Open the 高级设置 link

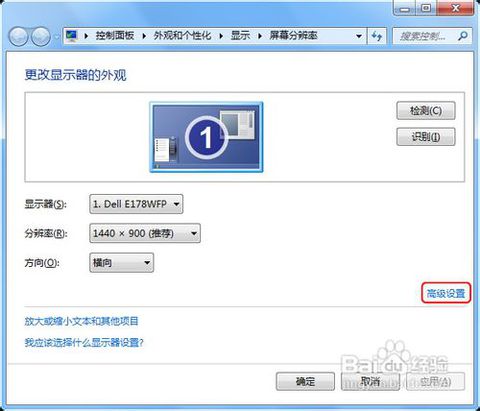(x=446, y=293)
